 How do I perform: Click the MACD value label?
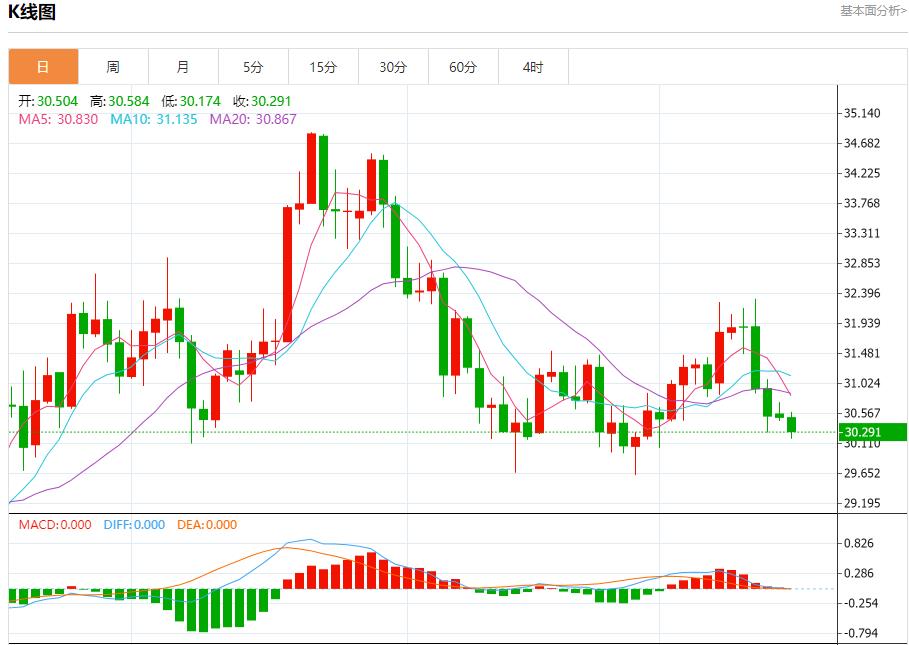(55, 525)
